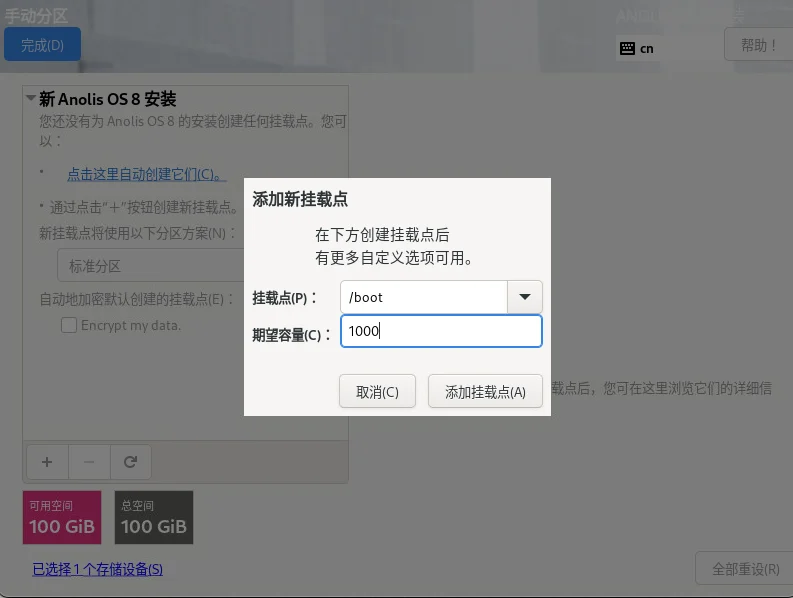Click the desired capacity field containing 1000

(x=442, y=331)
